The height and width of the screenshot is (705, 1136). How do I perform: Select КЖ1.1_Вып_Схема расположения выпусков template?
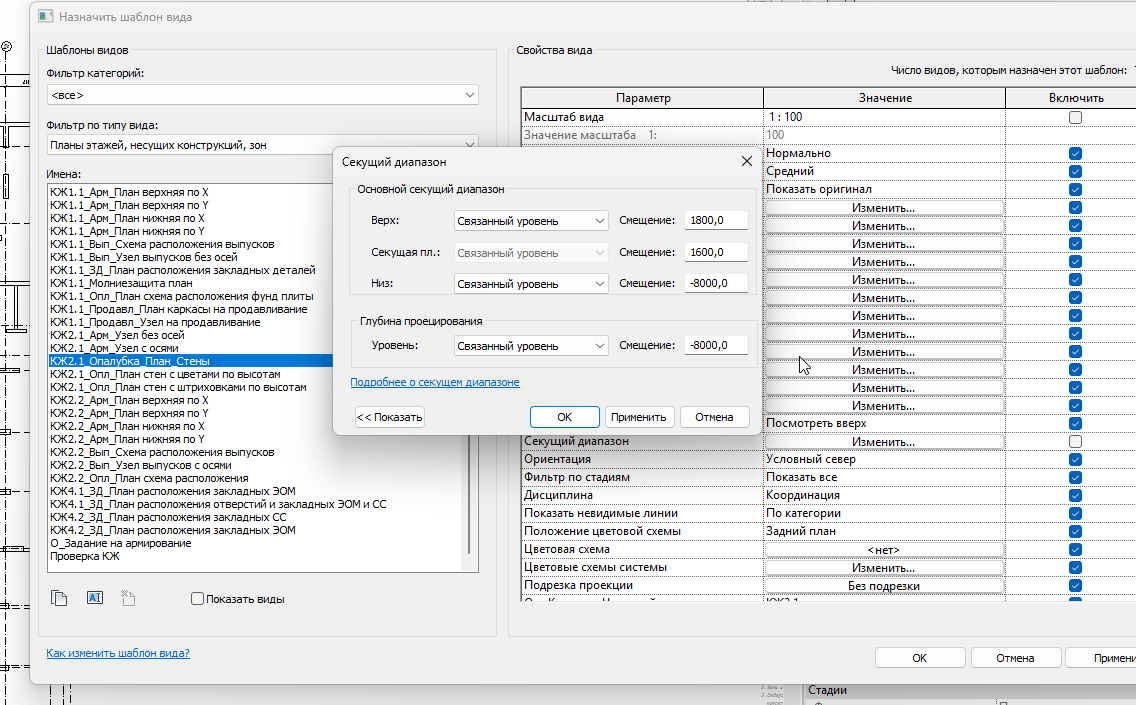(162, 244)
